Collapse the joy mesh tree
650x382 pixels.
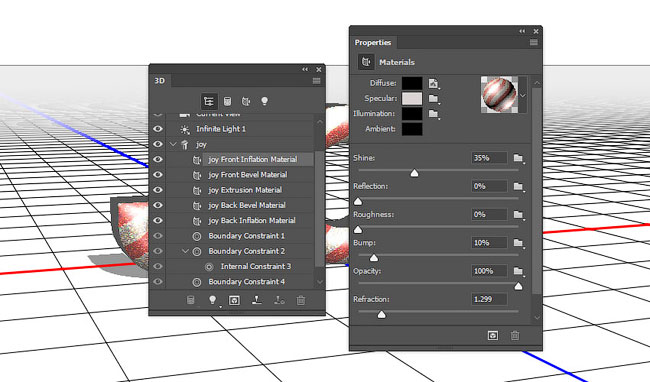pos(173,144)
